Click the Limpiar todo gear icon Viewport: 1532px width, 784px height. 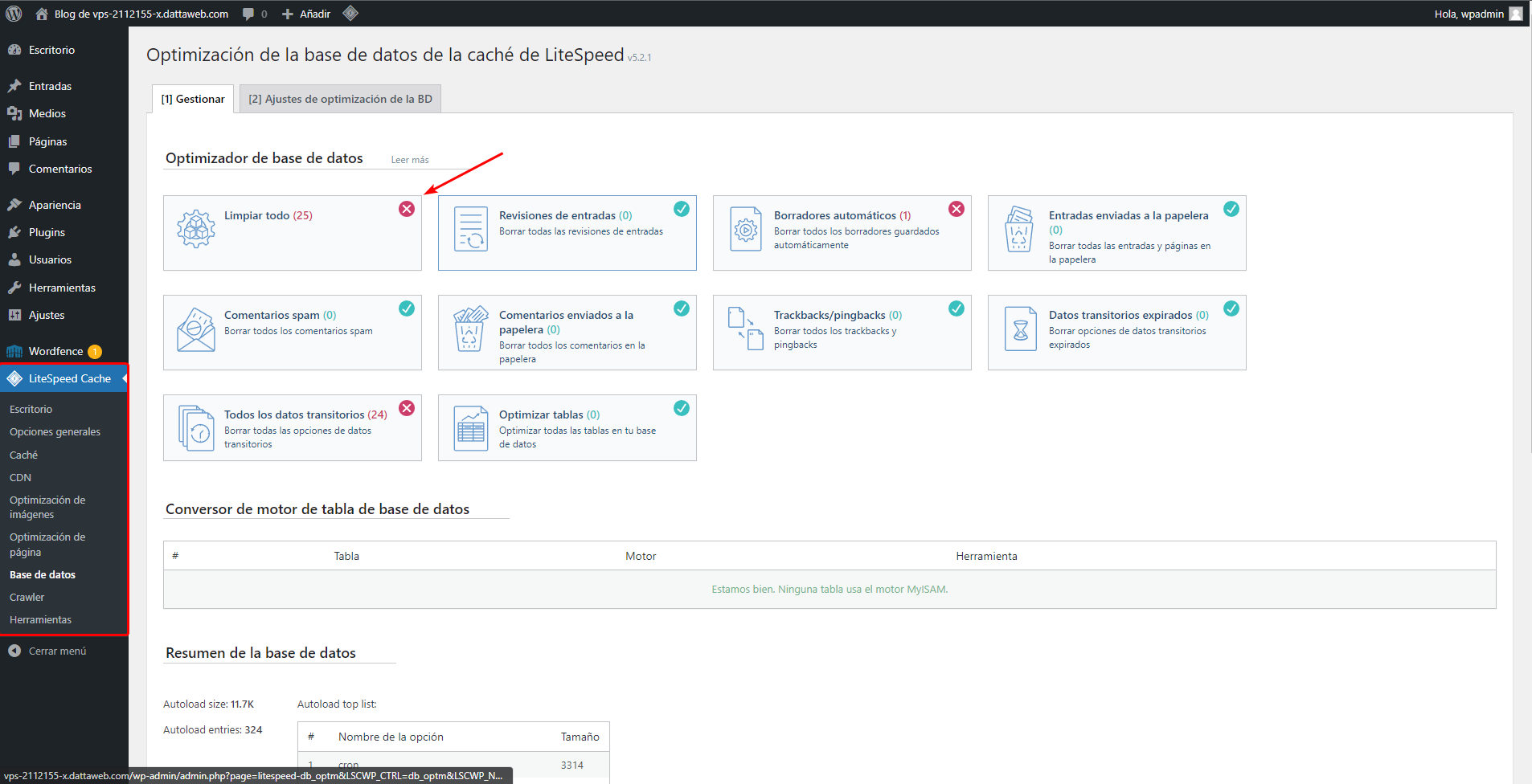coord(196,229)
